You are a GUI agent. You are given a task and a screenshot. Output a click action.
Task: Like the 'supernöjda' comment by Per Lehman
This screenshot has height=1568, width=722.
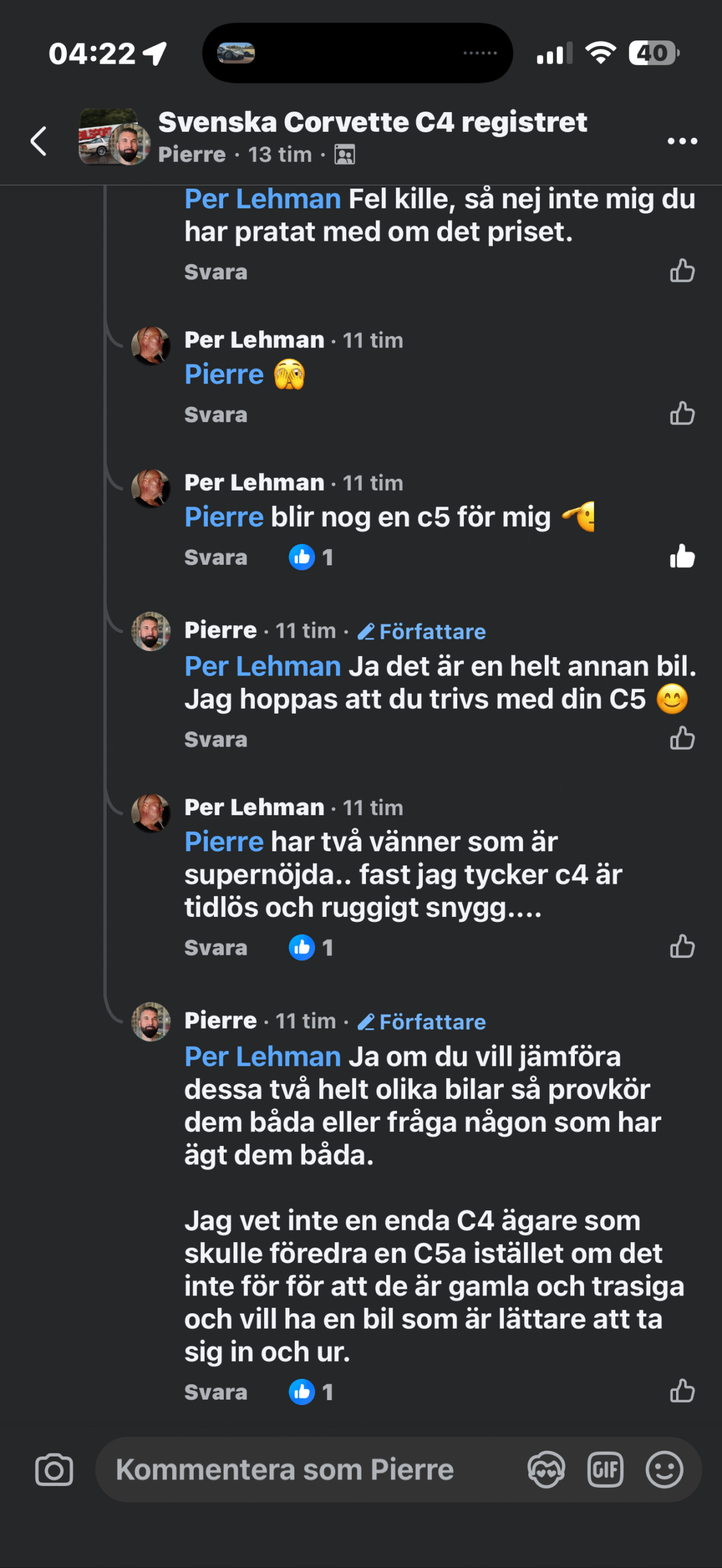682,947
